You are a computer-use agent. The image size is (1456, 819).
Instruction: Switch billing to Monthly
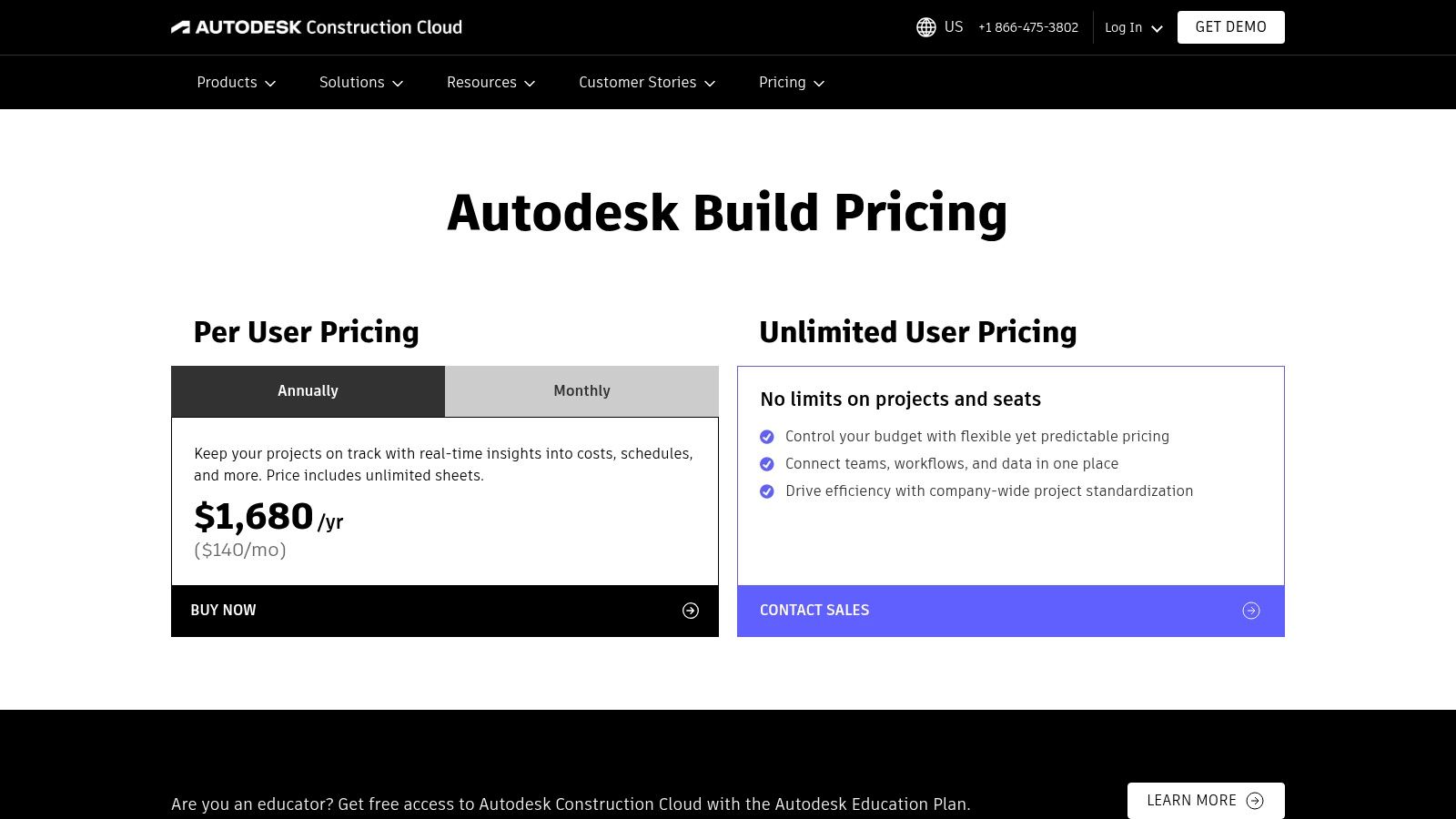[581, 391]
